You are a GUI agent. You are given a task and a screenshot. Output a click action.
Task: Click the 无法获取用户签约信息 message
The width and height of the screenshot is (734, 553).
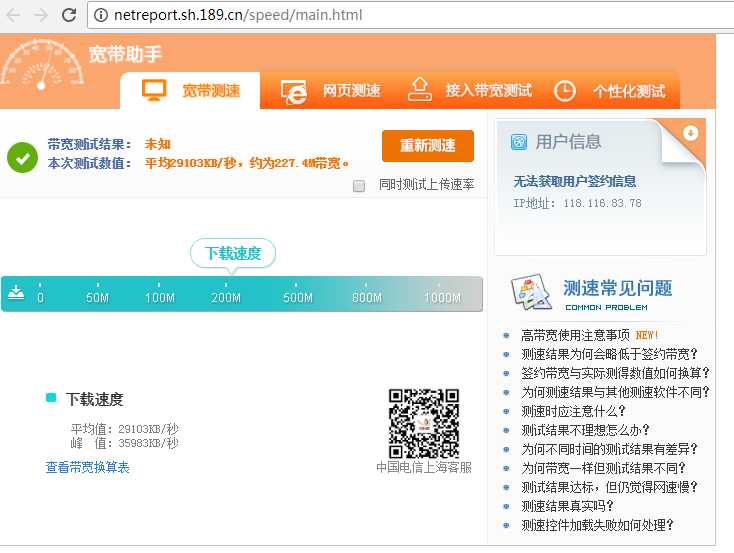click(x=575, y=181)
